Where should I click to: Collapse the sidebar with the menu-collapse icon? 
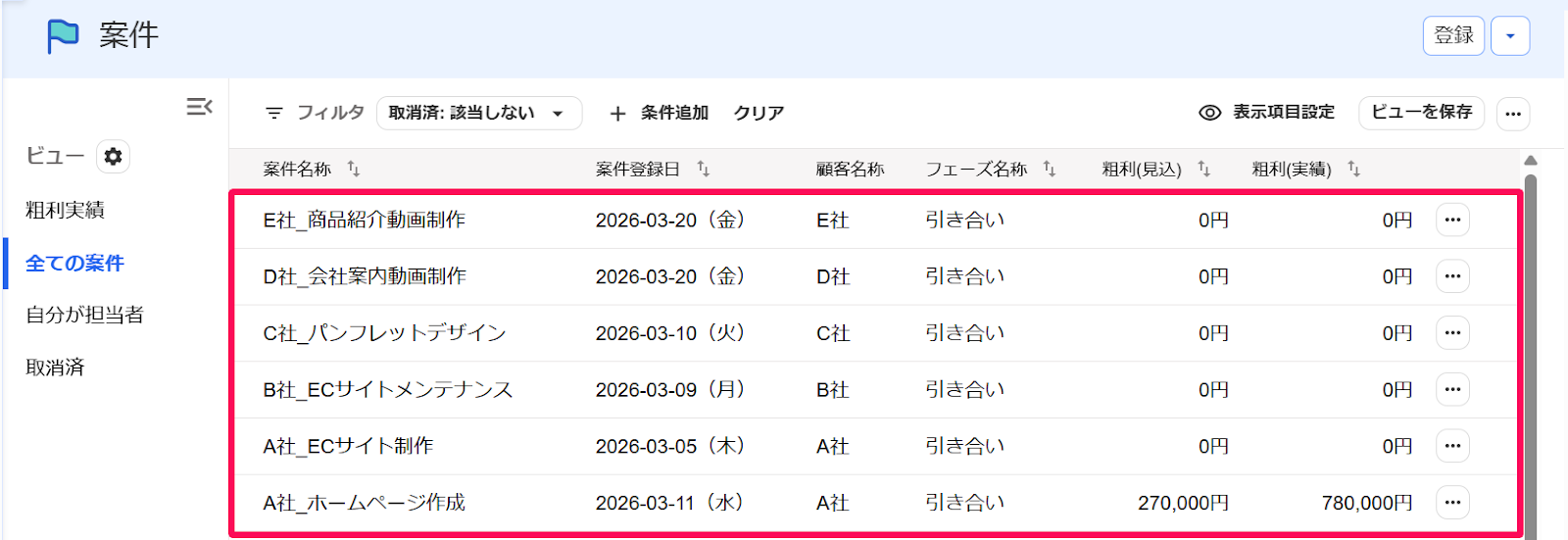(x=200, y=106)
